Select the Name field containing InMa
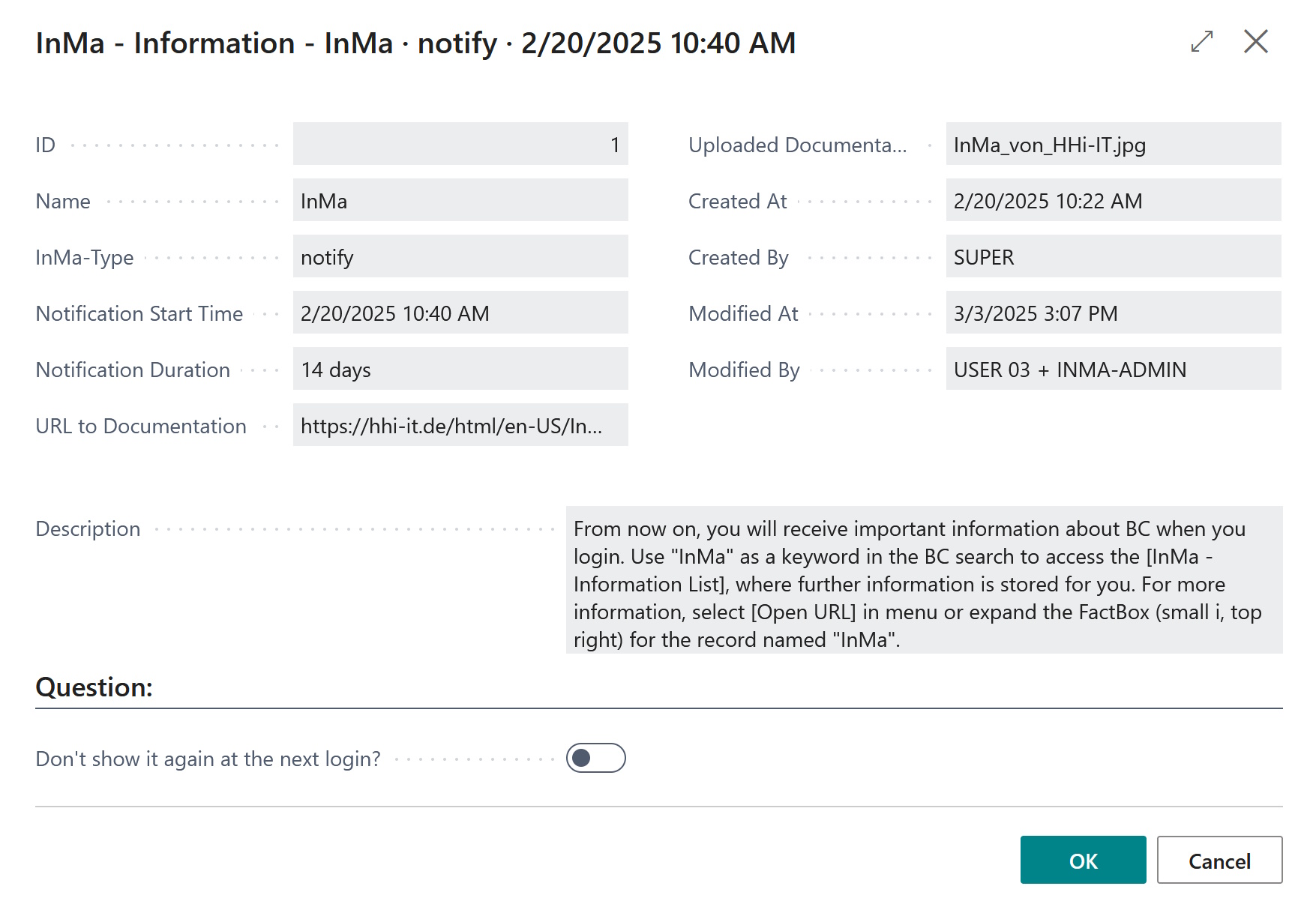The width and height of the screenshot is (1316, 913). coord(460,200)
